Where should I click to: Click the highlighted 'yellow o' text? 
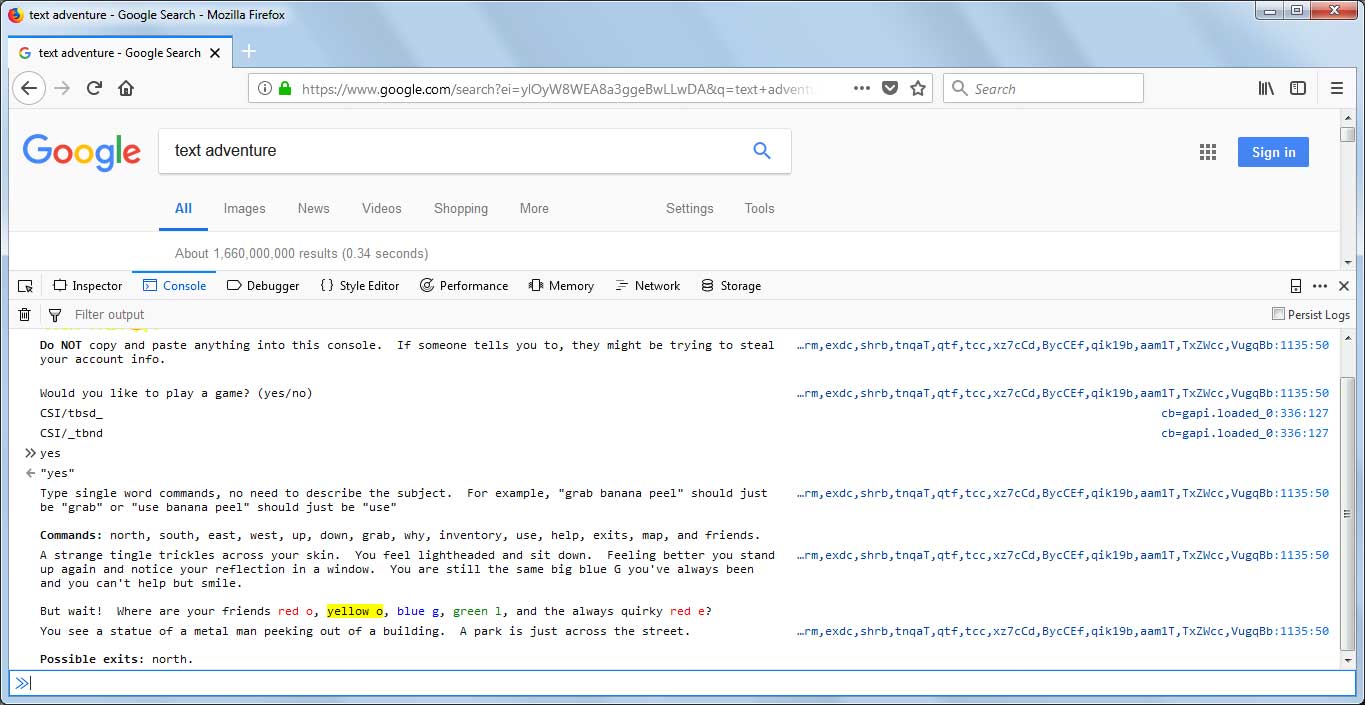(355, 611)
